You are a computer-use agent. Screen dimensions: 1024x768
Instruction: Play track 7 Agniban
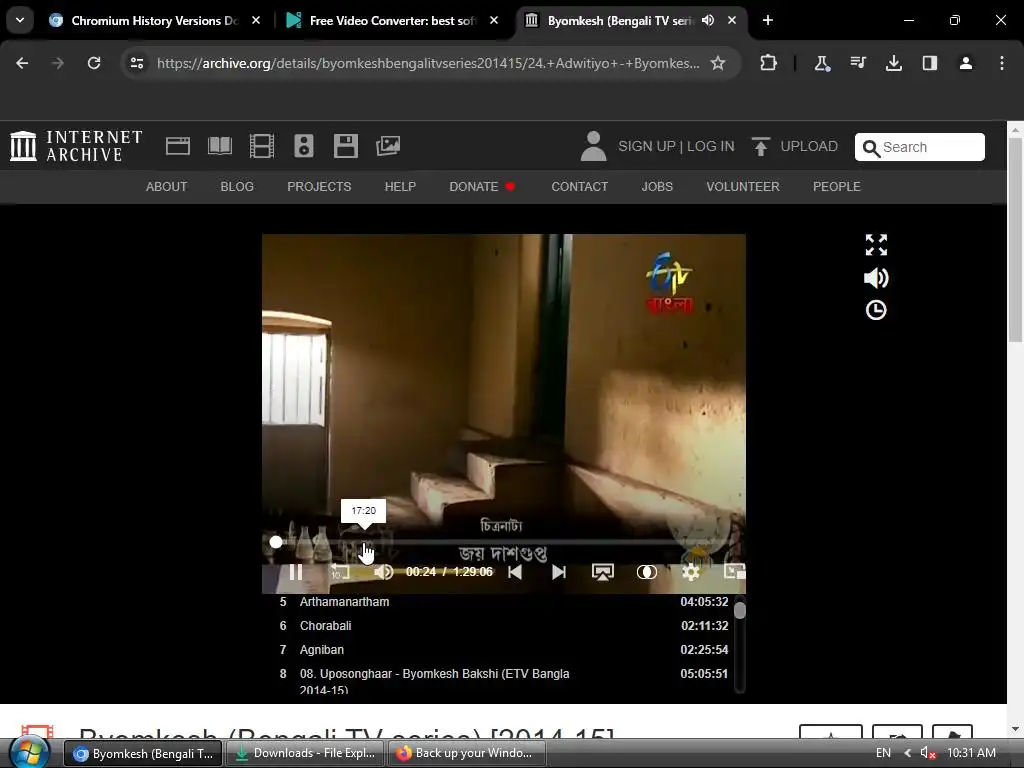pyautogui.click(x=504, y=650)
